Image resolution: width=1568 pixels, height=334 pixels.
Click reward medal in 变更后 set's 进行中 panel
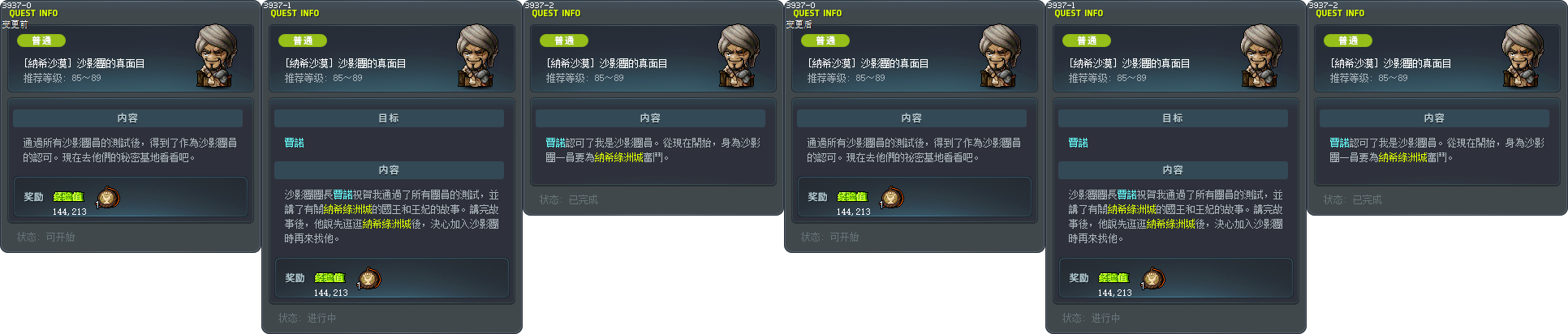point(1153,279)
